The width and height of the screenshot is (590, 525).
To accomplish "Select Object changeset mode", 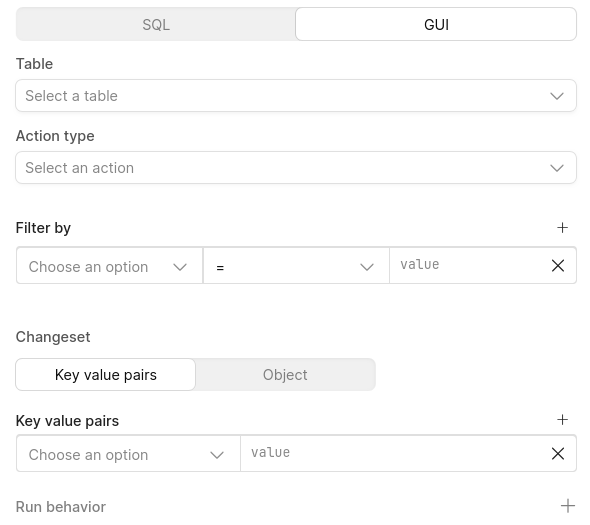I will coord(285,375).
